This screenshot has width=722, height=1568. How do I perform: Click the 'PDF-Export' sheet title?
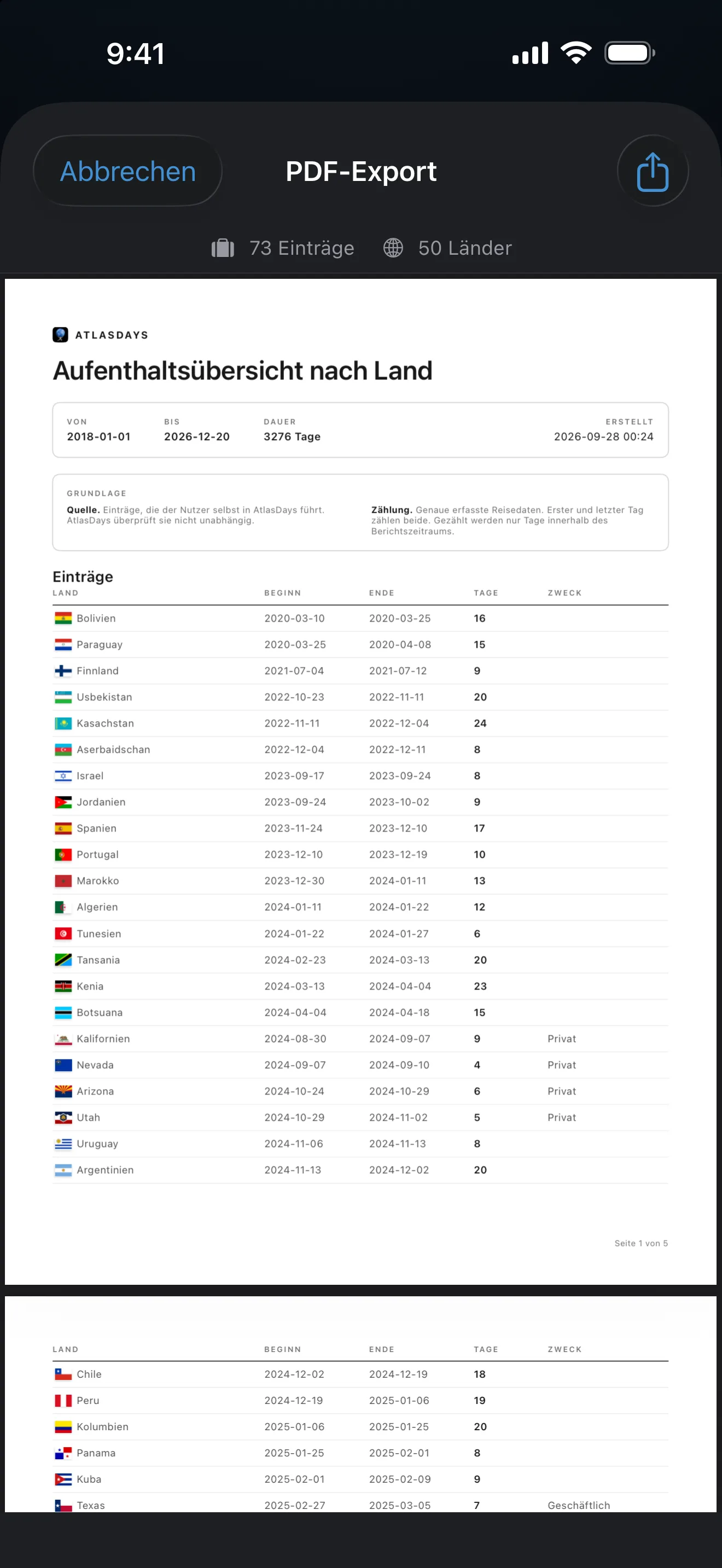pyautogui.click(x=361, y=172)
